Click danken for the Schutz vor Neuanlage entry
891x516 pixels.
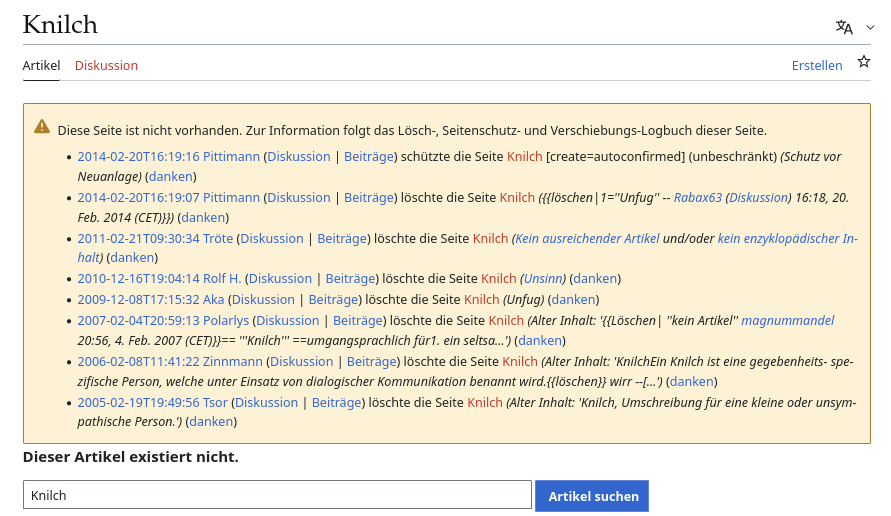tap(170, 177)
